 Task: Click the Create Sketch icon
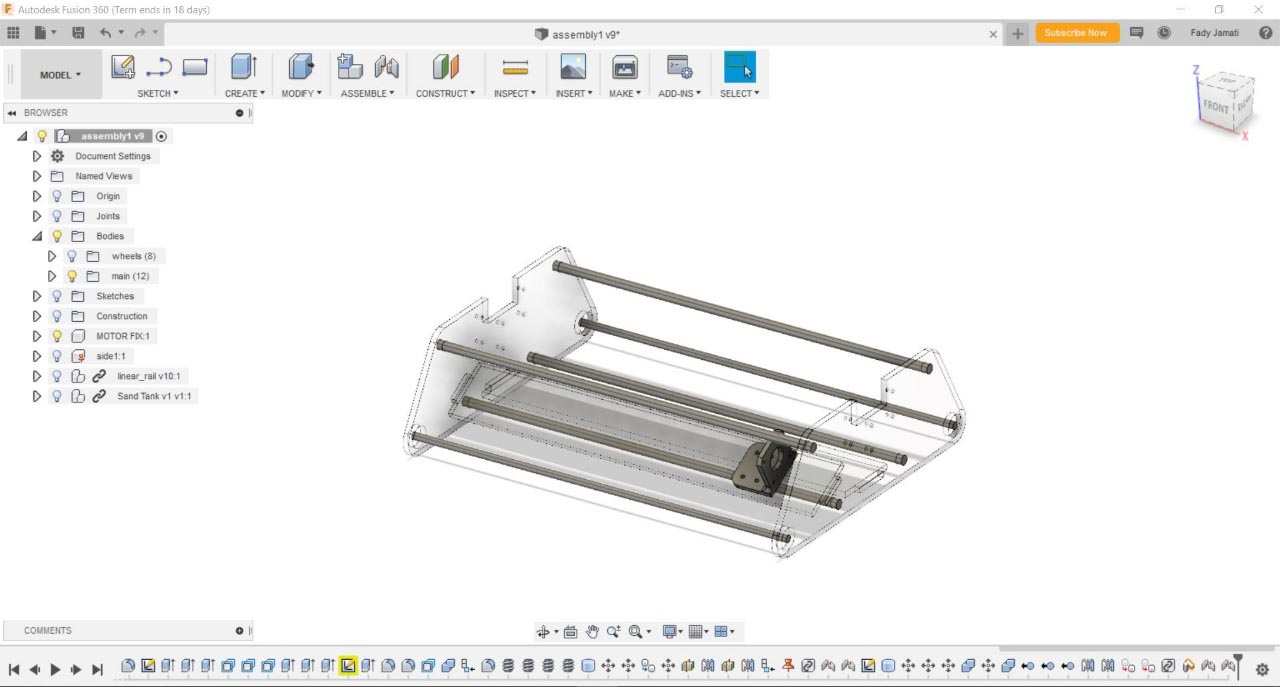pos(123,67)
